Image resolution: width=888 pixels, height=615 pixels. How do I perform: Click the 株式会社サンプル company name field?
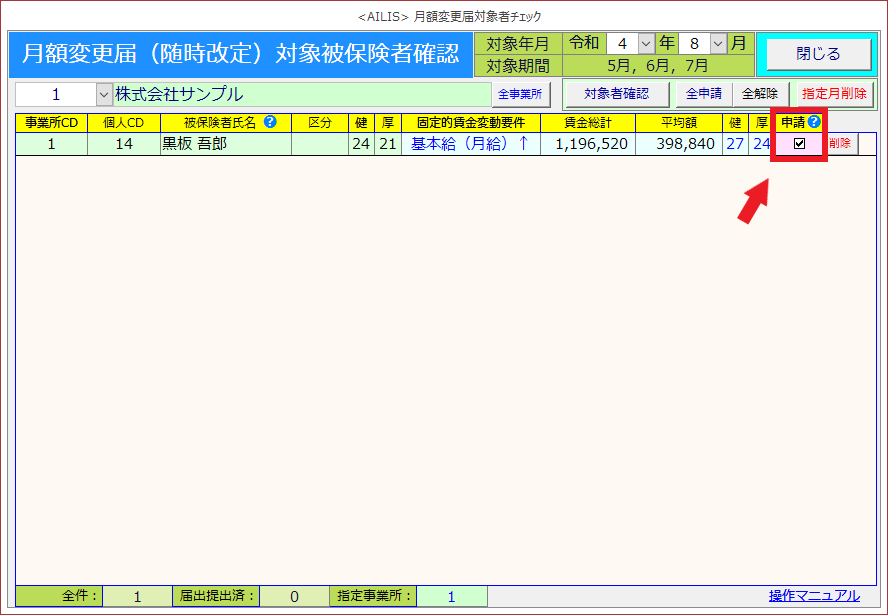point(300,94)
